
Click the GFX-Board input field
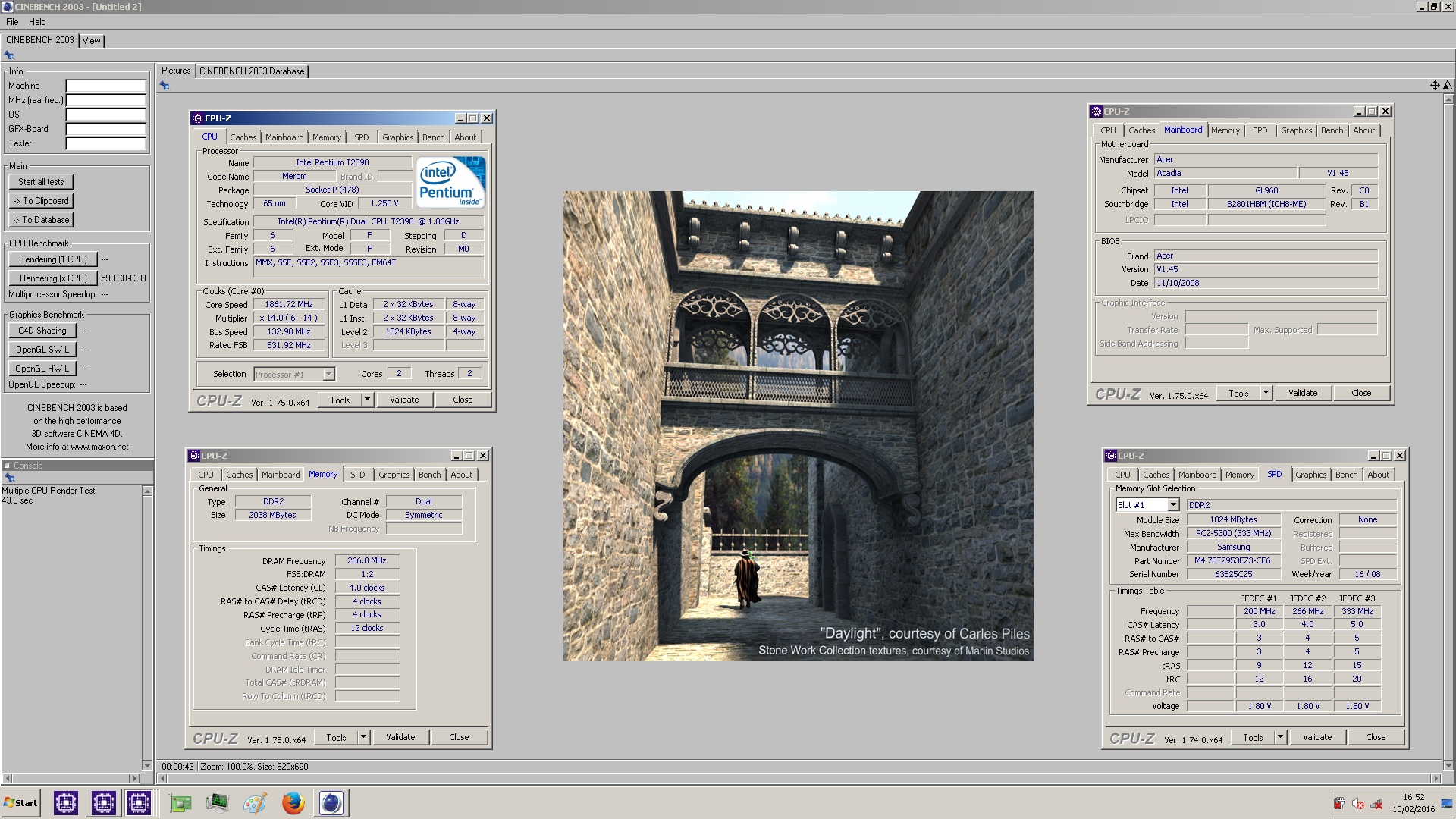click(105, 129)
